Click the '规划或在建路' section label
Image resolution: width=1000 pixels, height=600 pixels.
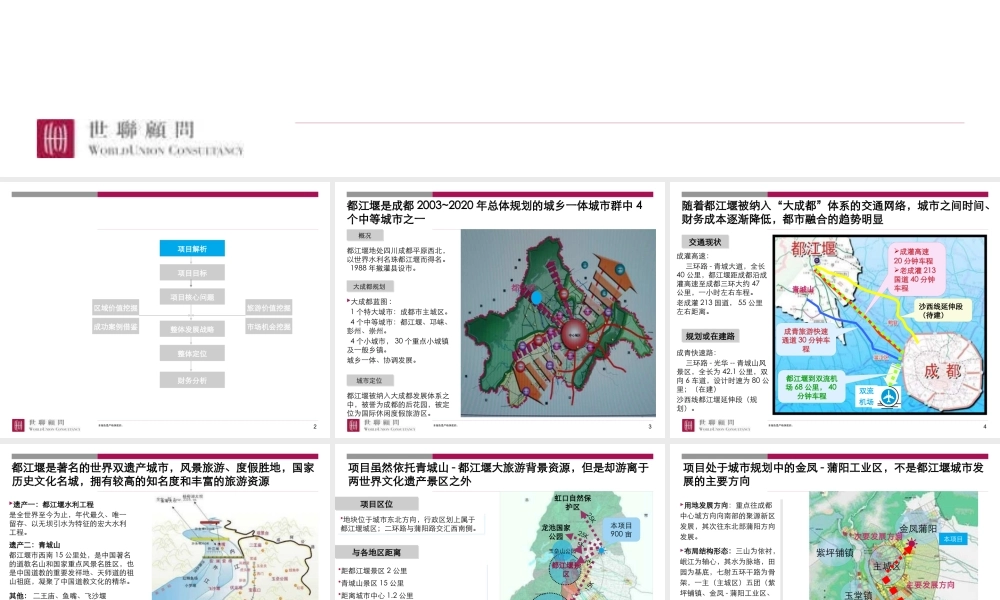click(710, 336)
